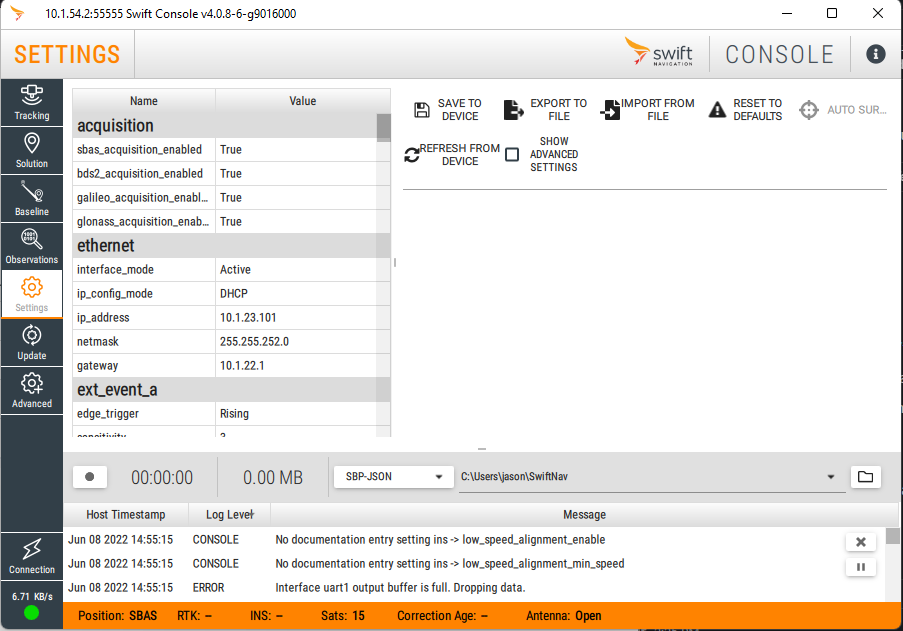Click the Reset to Defaults warning icon
This screenshot has height=631, width=903.
pyautogui.click(x=717, y=109)
